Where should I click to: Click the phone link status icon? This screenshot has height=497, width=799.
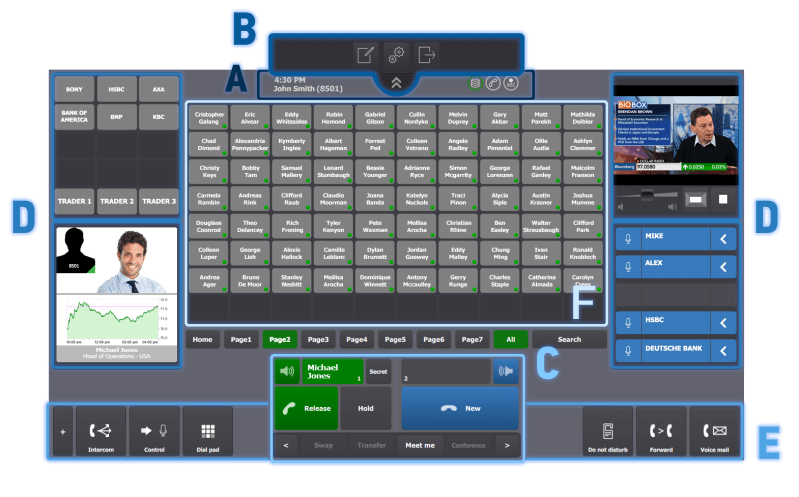[x=493, y=83]
